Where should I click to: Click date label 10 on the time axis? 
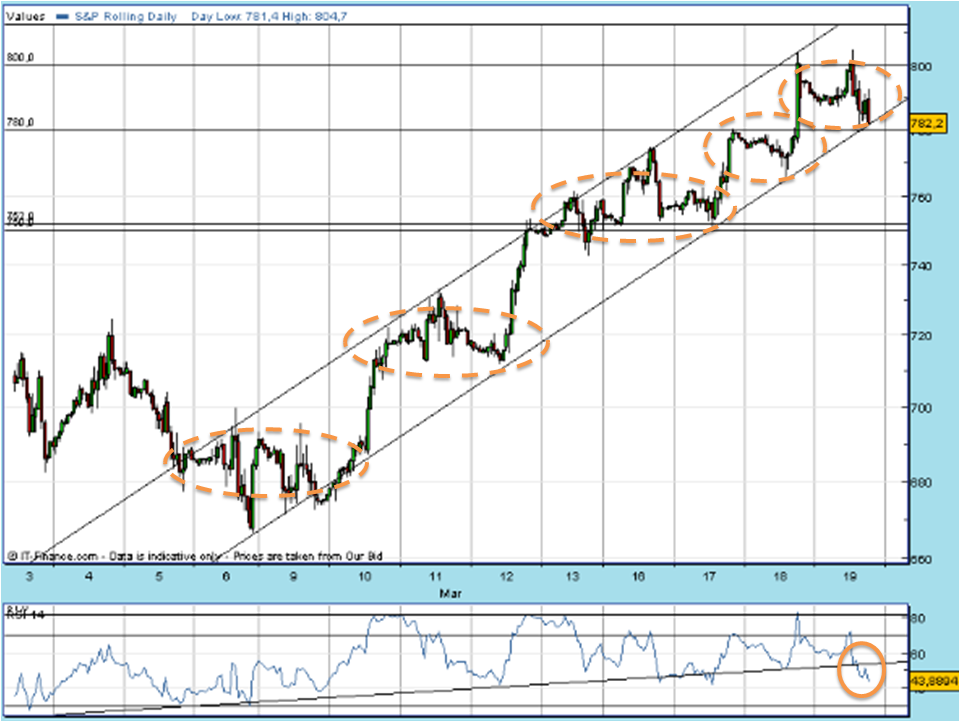pos(365,576)
